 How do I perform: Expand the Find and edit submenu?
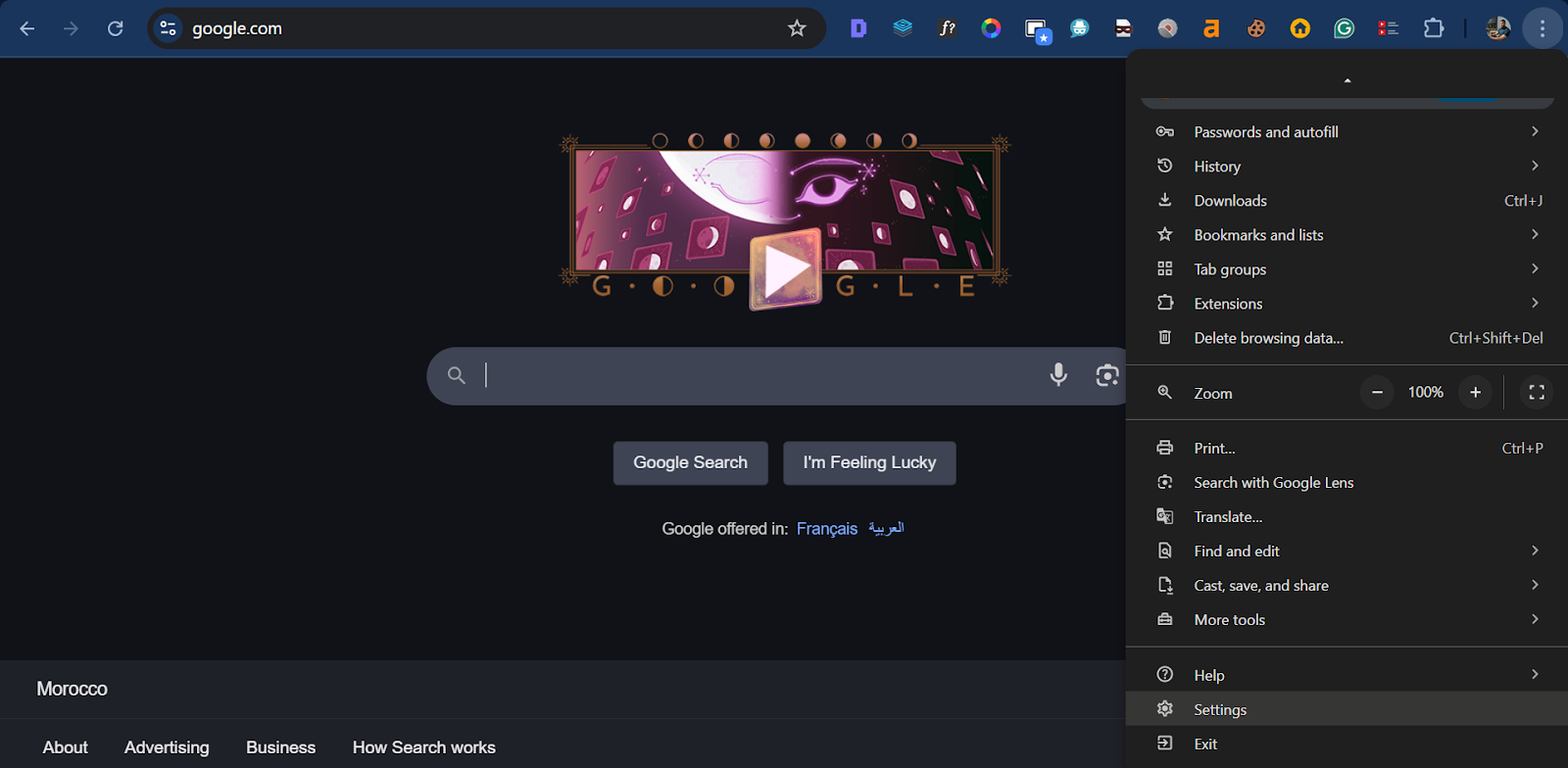(x=1347, y=551)
